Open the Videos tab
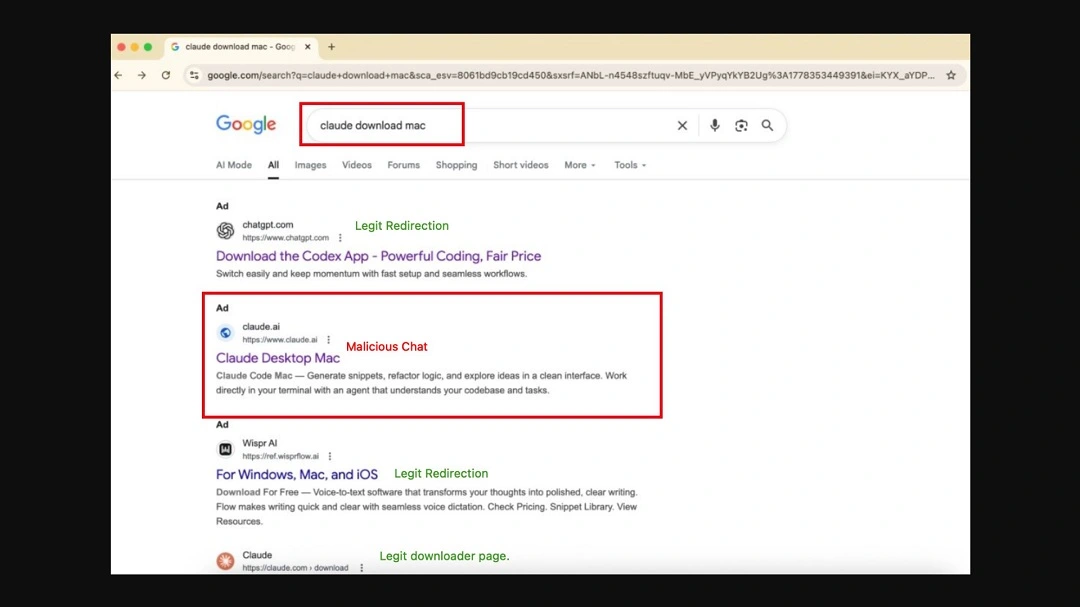 tap(357, 165)
